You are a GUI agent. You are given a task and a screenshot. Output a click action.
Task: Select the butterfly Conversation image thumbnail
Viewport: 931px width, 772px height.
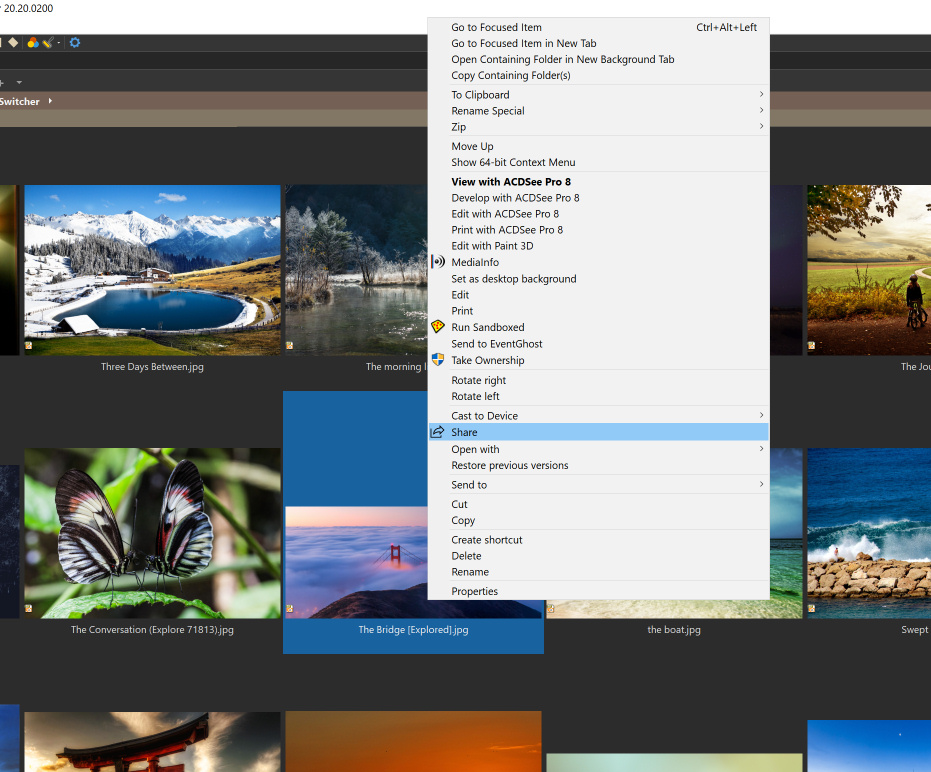click(152, 533)
